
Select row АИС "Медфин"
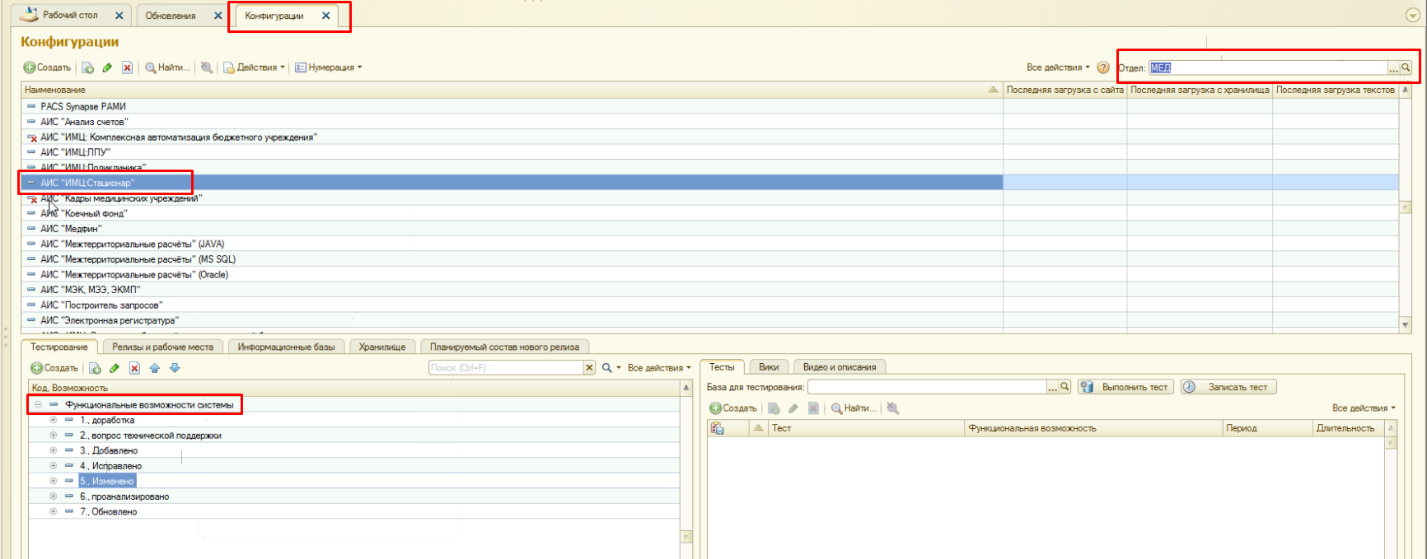[x=511, y=228]
